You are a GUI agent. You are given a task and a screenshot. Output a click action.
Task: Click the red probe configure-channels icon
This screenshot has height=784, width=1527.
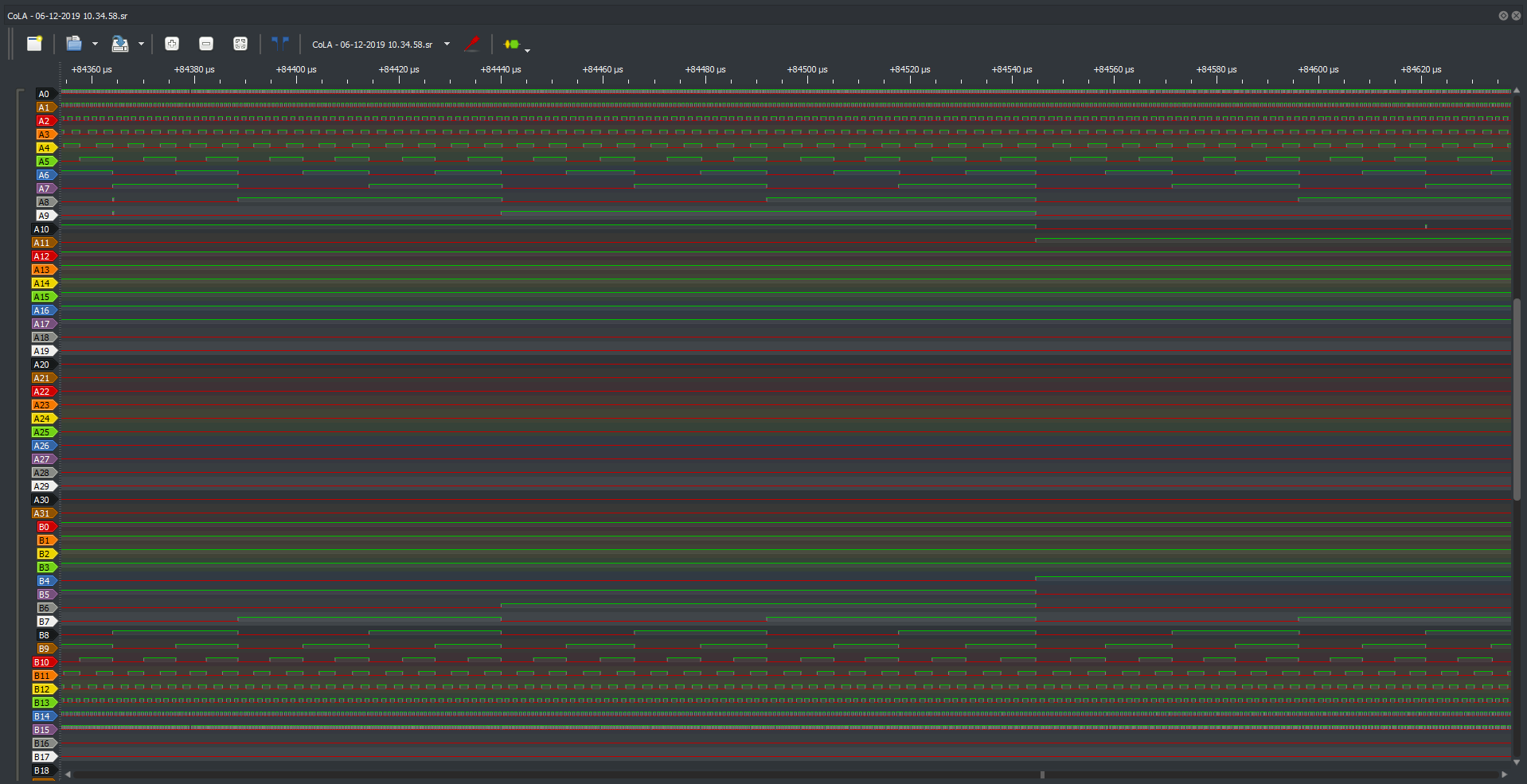472,44
